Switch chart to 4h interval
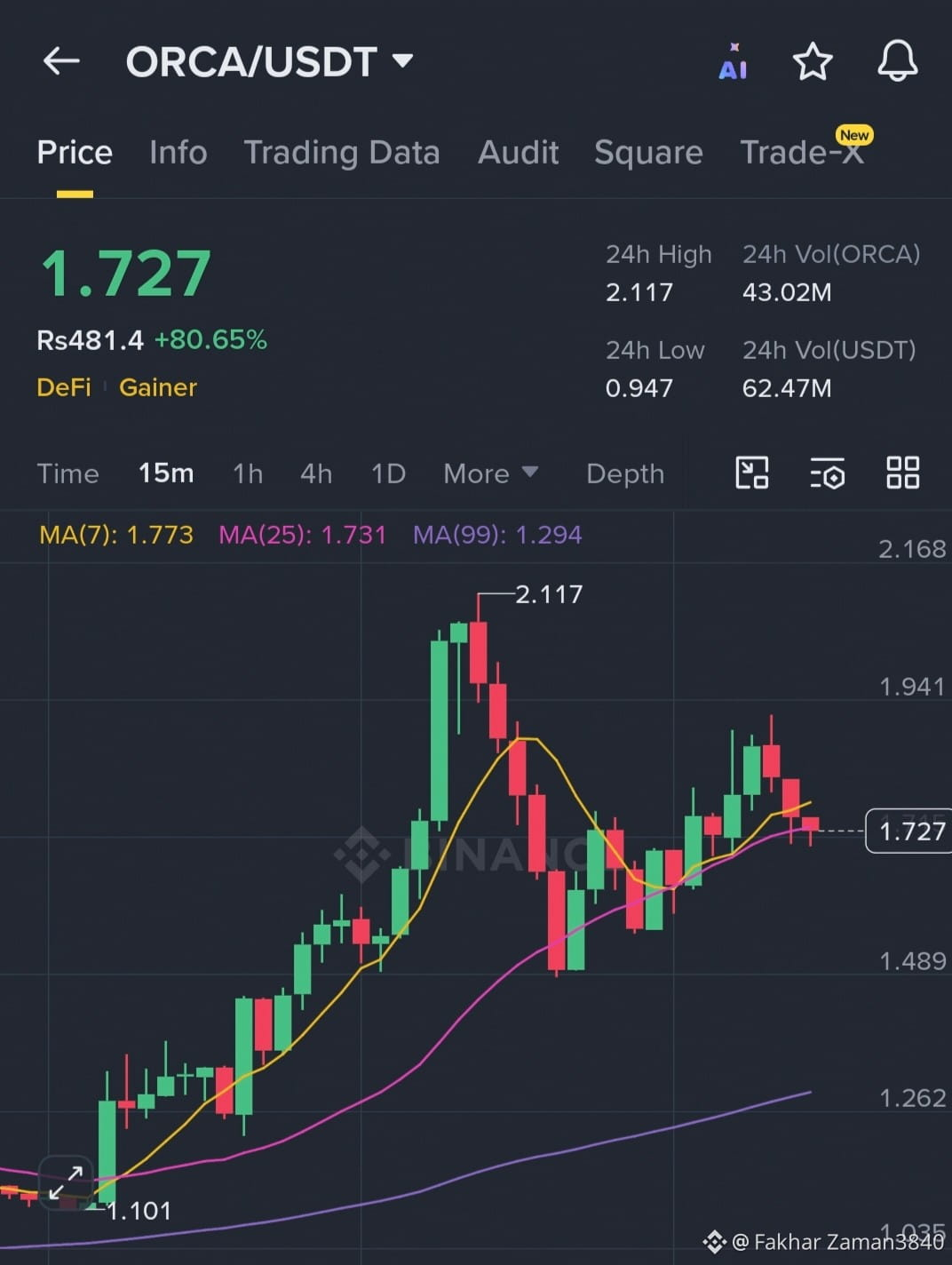Viewport: 952px width, 1265px height. pyautogui.click(x=316, y=473)
